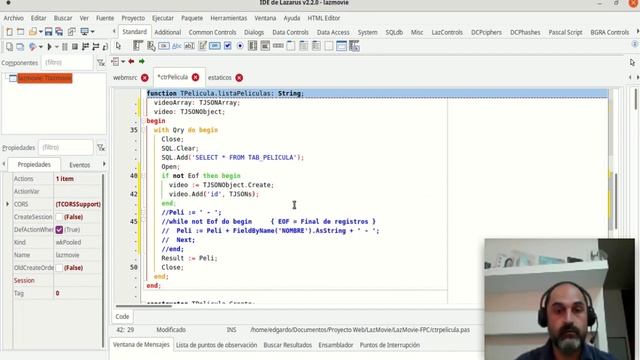
Task: Collapse the code fold at line 40
Action: coord(142,176)
